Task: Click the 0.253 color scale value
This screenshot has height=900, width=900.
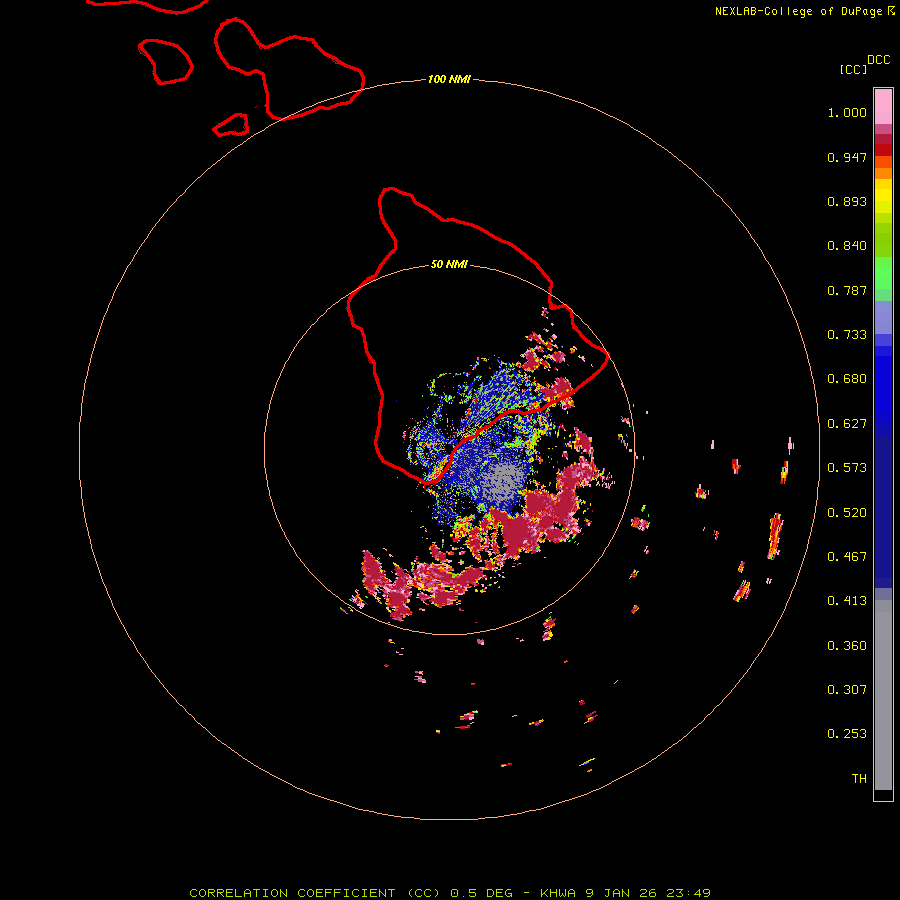Action: tap(847, 734)
